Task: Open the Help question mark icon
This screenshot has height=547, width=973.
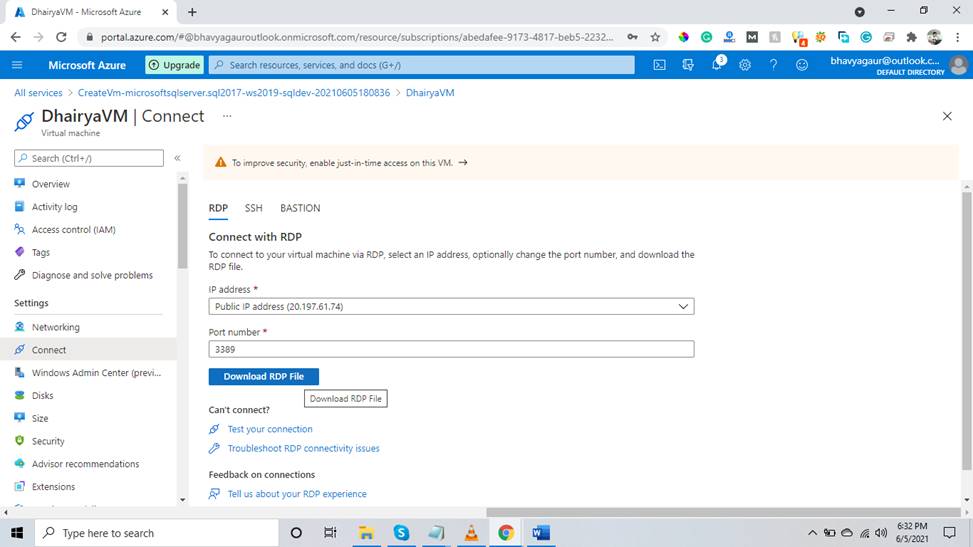Action: [x=773, y=65]
